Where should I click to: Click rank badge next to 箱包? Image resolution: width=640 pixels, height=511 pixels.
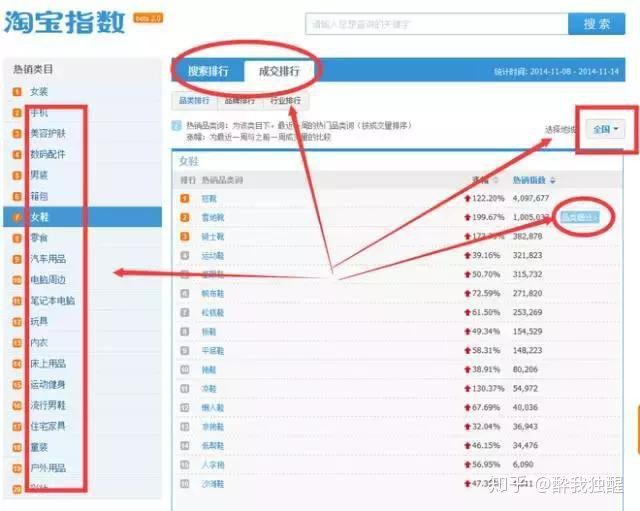click(17, 197)
